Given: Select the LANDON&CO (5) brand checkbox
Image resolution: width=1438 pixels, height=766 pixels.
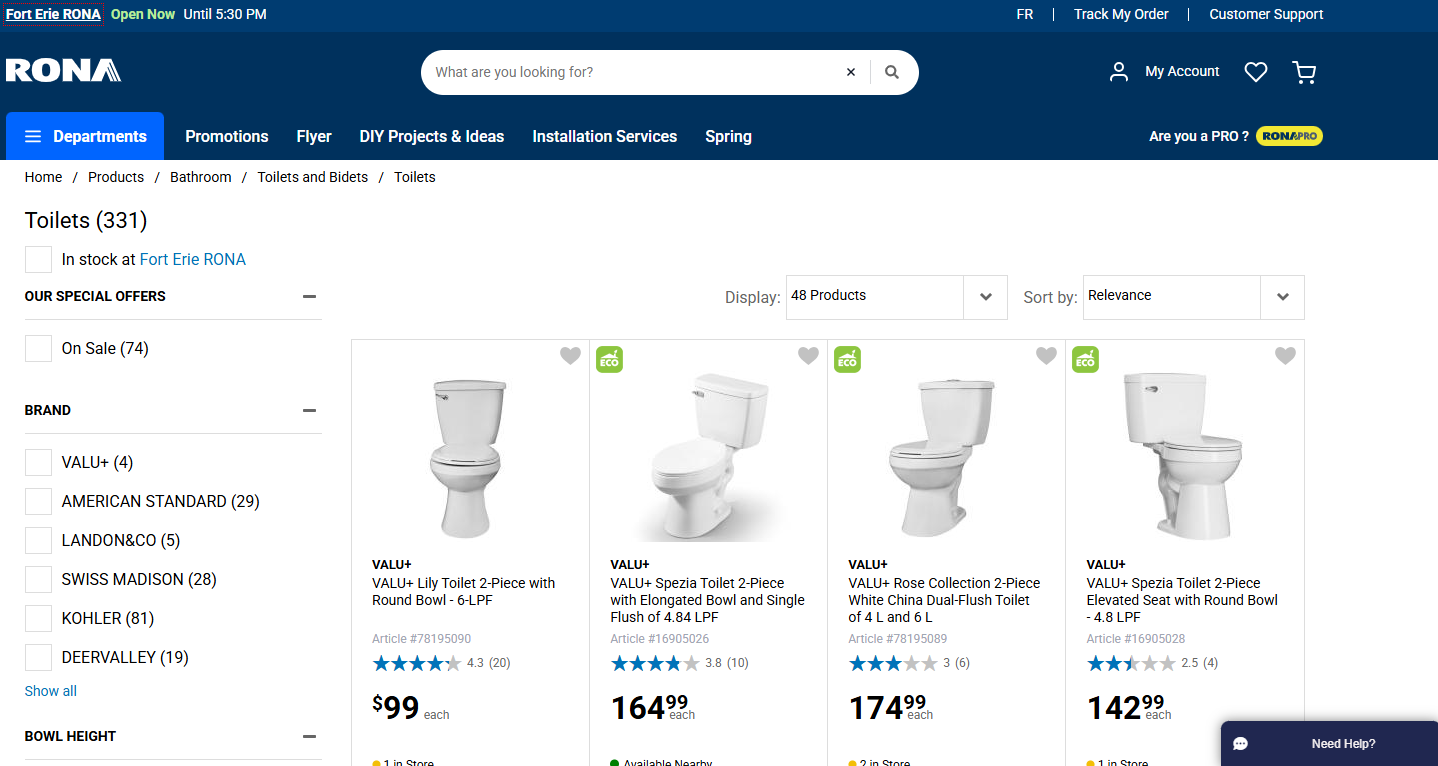Looking at the screenshot, I should [38, 540].
